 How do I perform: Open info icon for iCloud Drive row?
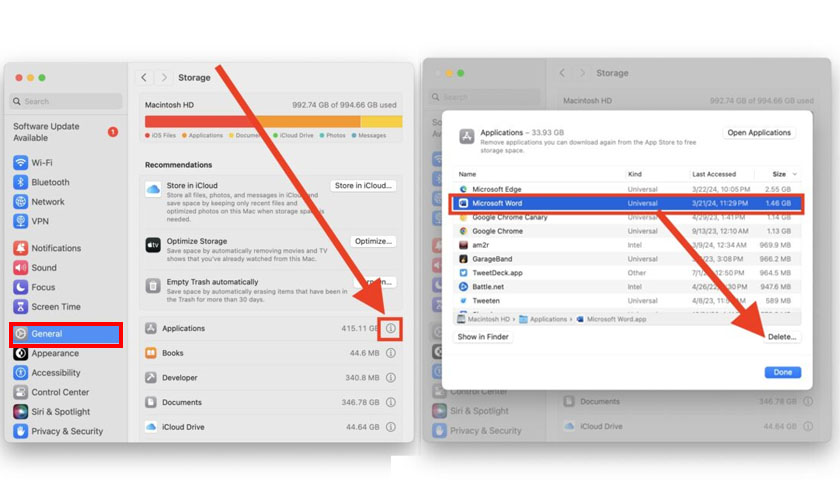[391, 427]
